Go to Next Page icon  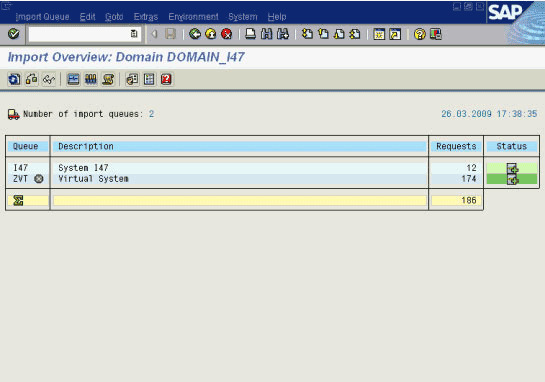[x=339, y=34]
